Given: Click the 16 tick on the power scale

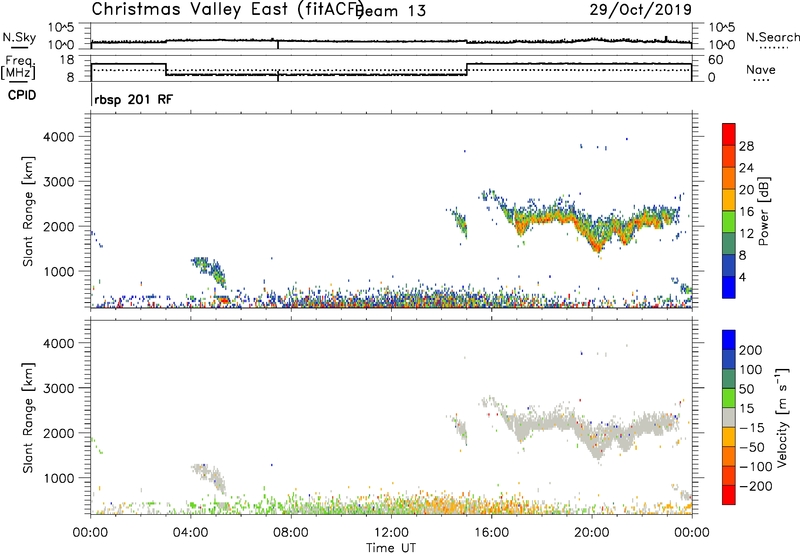Looking at the screenshot, I should click(746, 212).
